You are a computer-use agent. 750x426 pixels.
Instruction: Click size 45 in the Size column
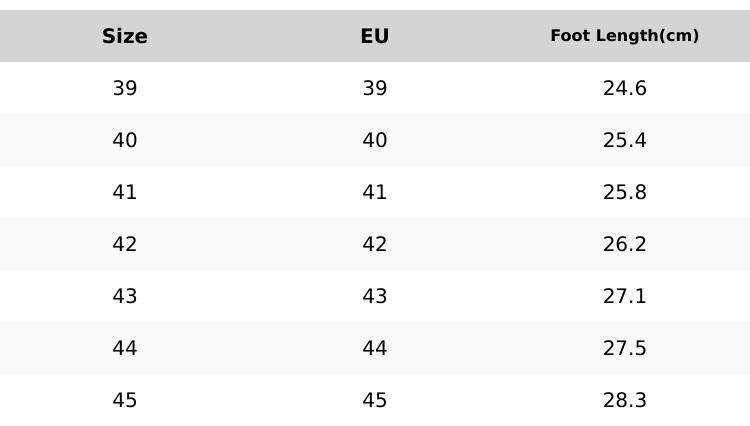(125, 400)
